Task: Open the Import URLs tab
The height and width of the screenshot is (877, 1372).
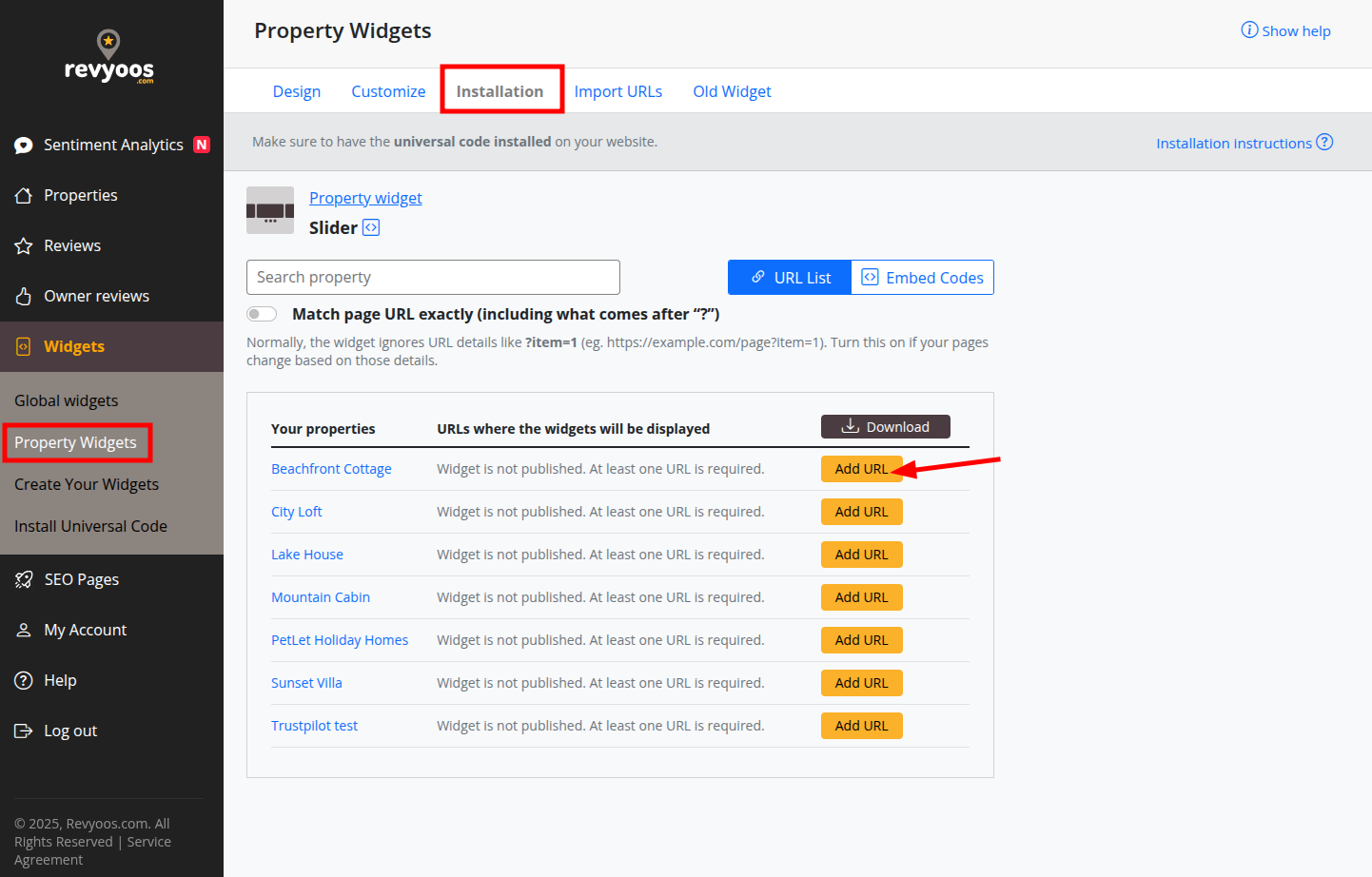Action: [618, 91]
